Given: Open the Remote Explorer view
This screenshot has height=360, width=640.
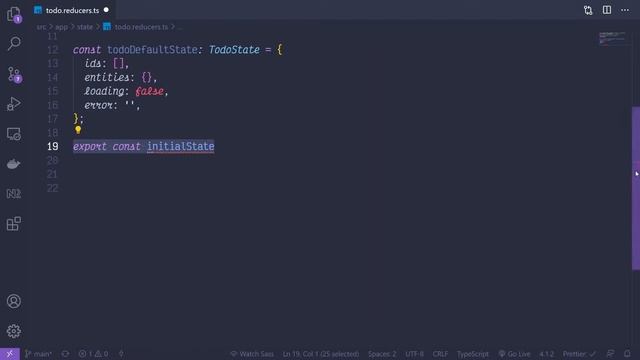Looking at the screenshot, I should click(13, 134).
